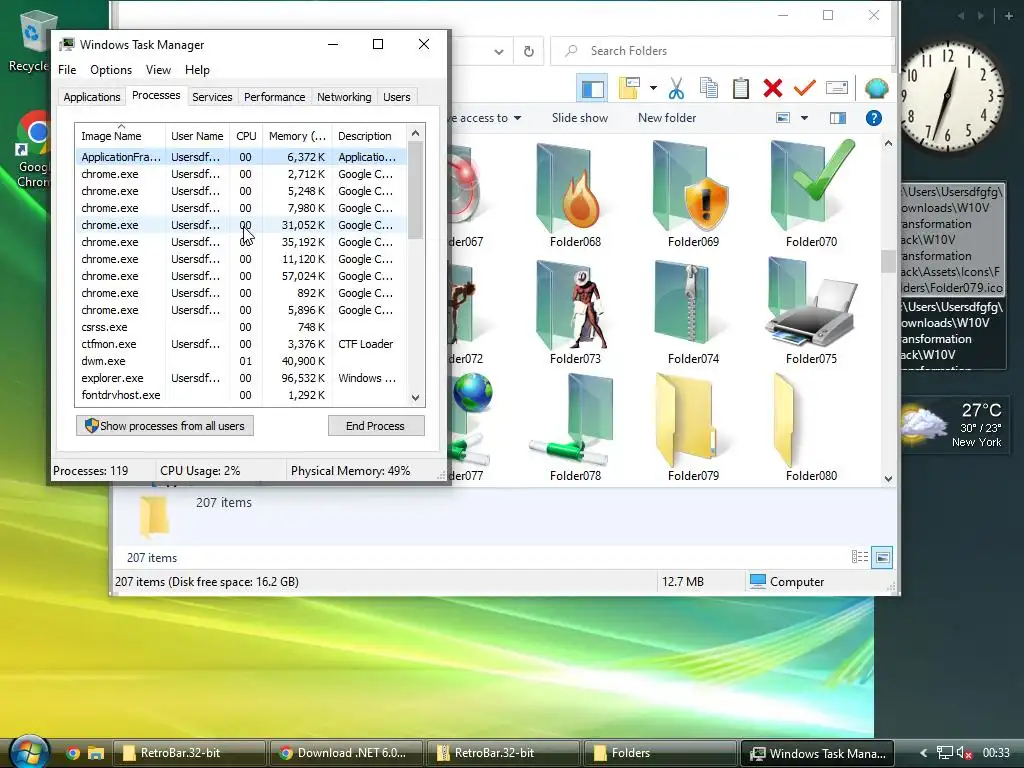Switch to details view icon in status bar
The width and height of the screenshot is (1024, 768).
click(860, 557)
